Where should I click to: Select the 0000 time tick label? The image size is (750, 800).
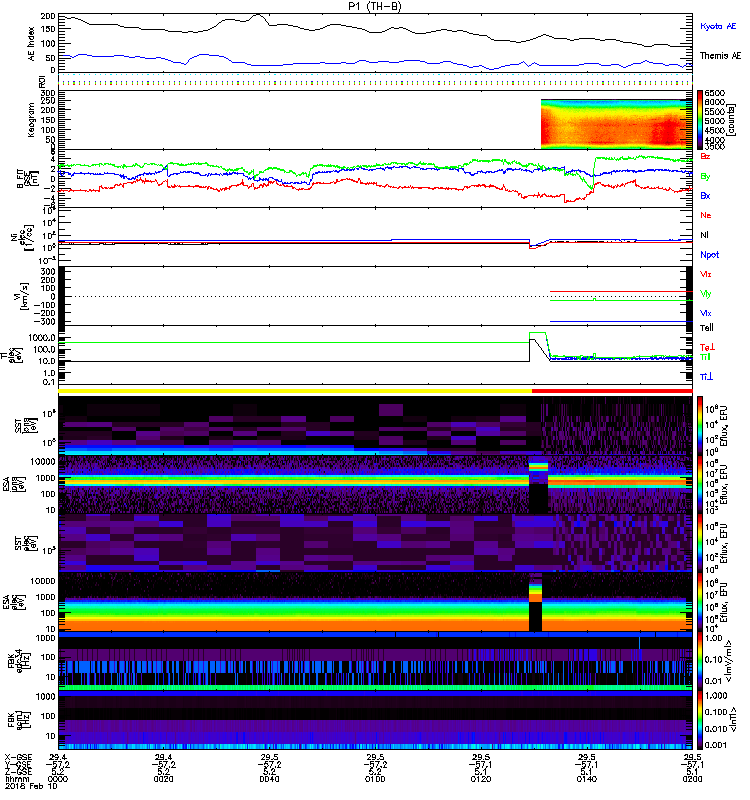point(58,779)
